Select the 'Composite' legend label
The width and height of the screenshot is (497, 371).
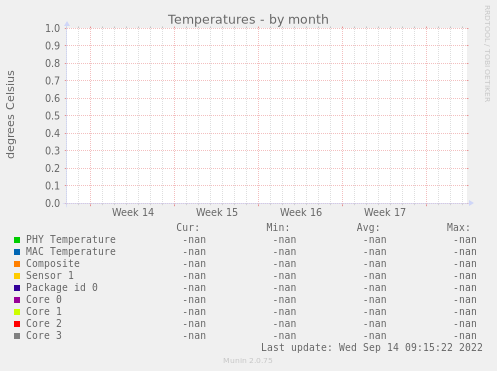point(53,264)
